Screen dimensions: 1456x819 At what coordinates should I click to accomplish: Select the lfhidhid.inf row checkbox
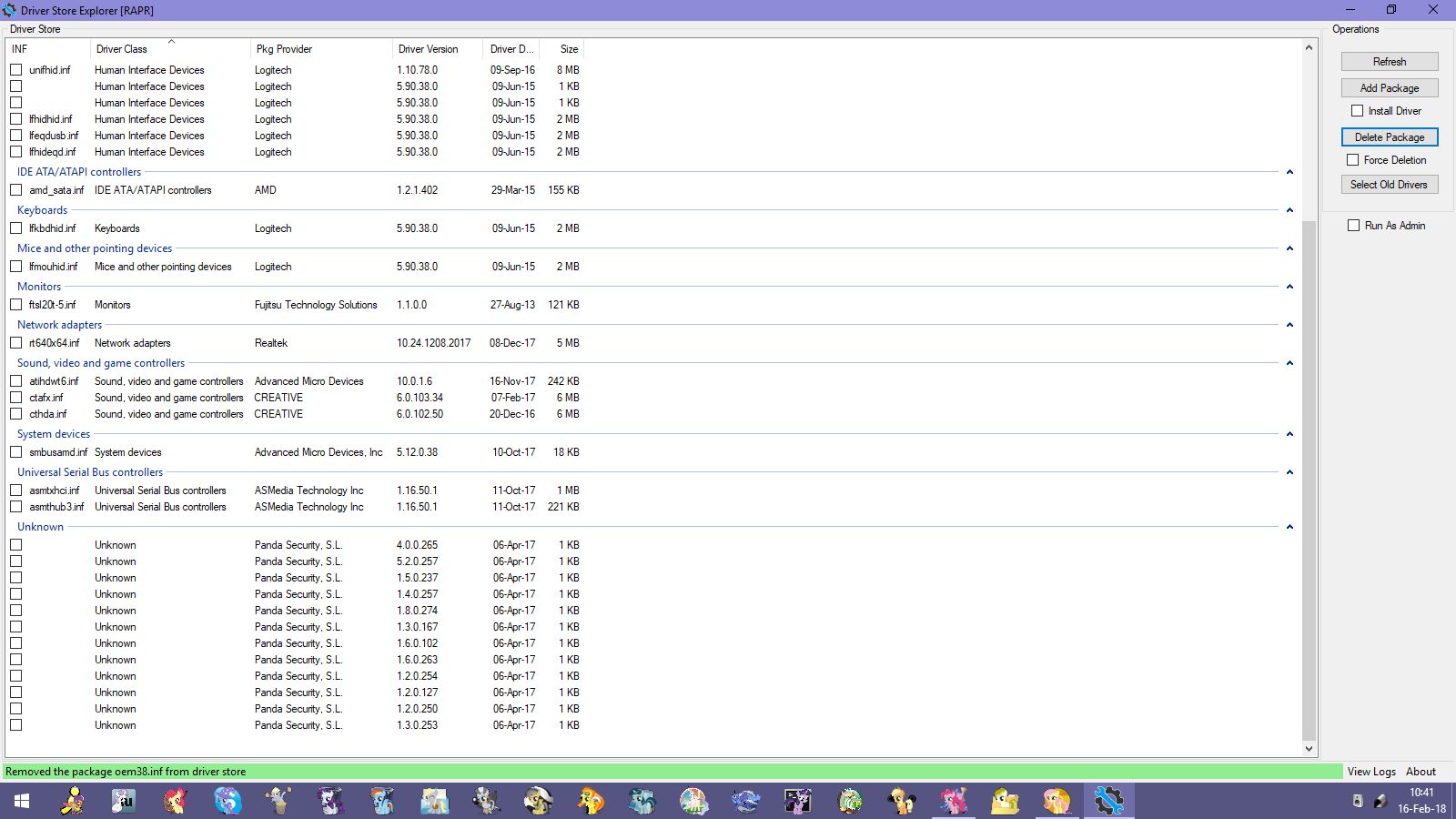16,119
